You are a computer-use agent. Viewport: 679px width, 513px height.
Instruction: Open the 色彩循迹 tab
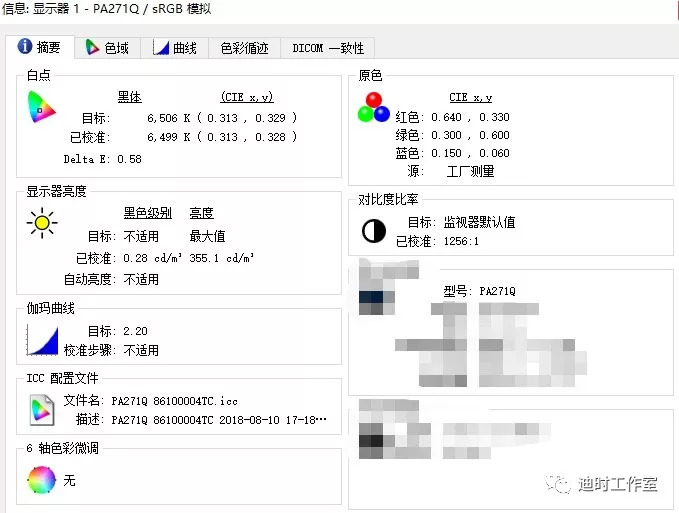[244, 48]
